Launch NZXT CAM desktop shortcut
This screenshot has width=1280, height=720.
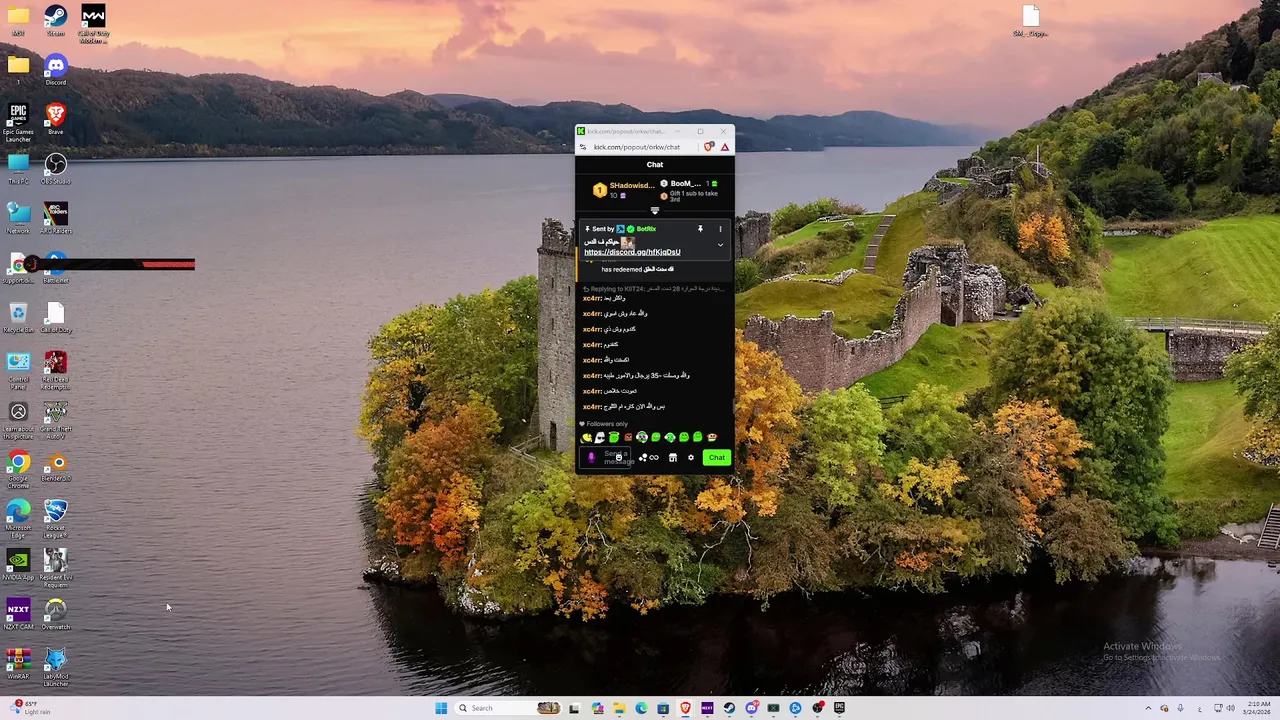tap(18, 614)
